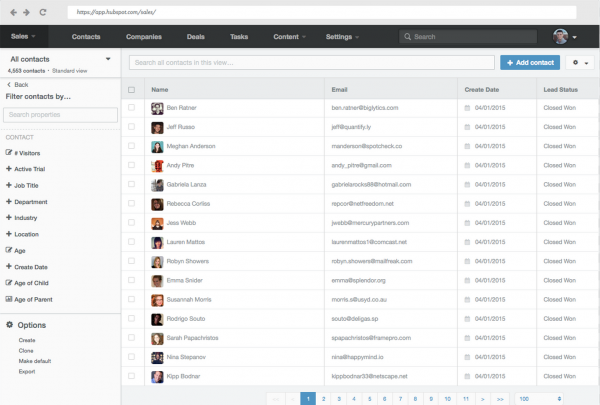
Task: Check the box for Susannah Morris
Action: 132,299
